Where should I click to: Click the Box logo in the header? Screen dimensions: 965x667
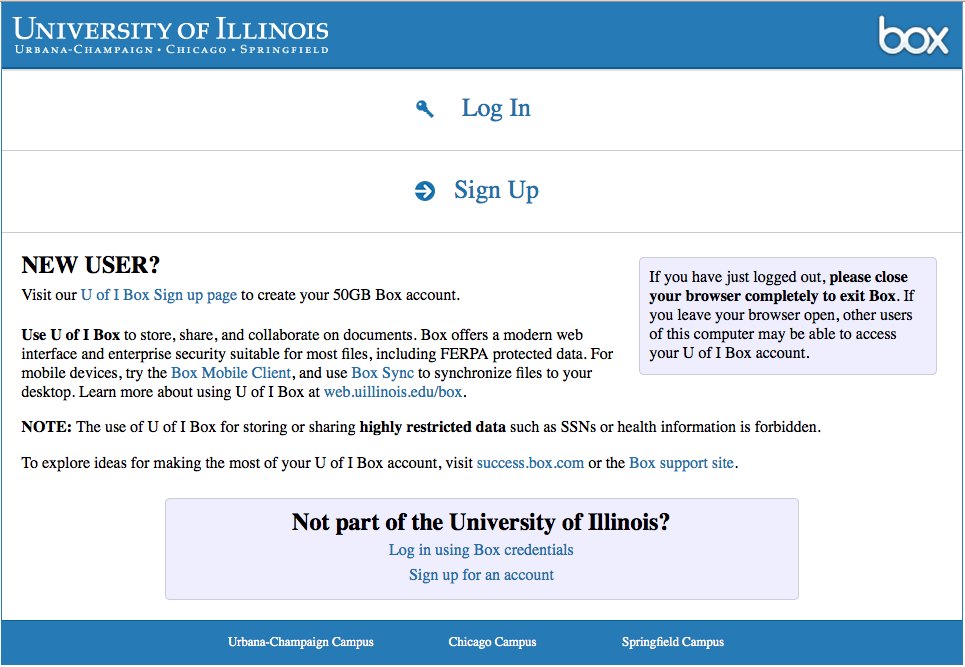(x=913, y=36)
